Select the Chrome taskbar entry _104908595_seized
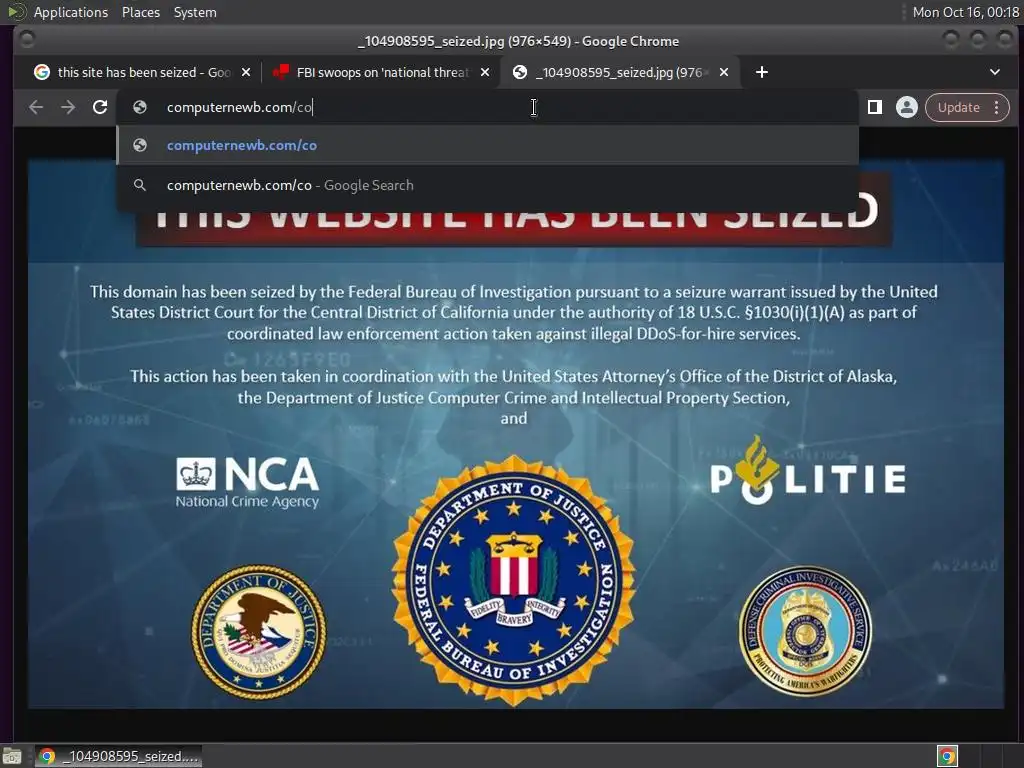This screenshot has height=768, width=1024. coord(118,756)
